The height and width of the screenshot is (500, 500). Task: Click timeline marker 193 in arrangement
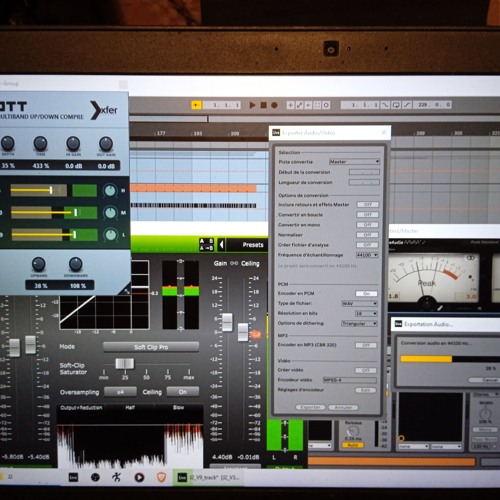(197, 133)
